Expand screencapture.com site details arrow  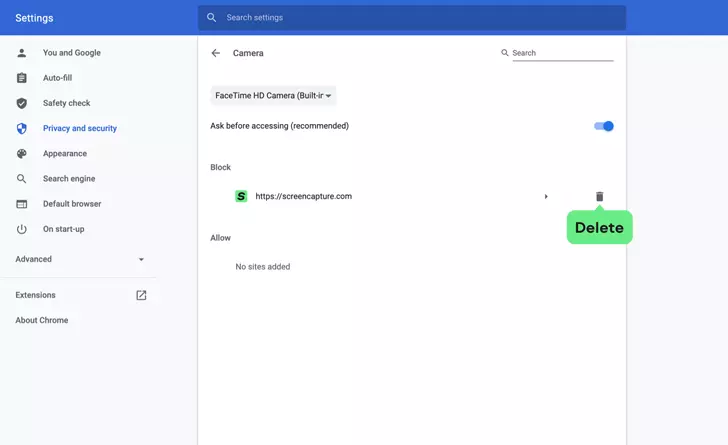point(546,196)
